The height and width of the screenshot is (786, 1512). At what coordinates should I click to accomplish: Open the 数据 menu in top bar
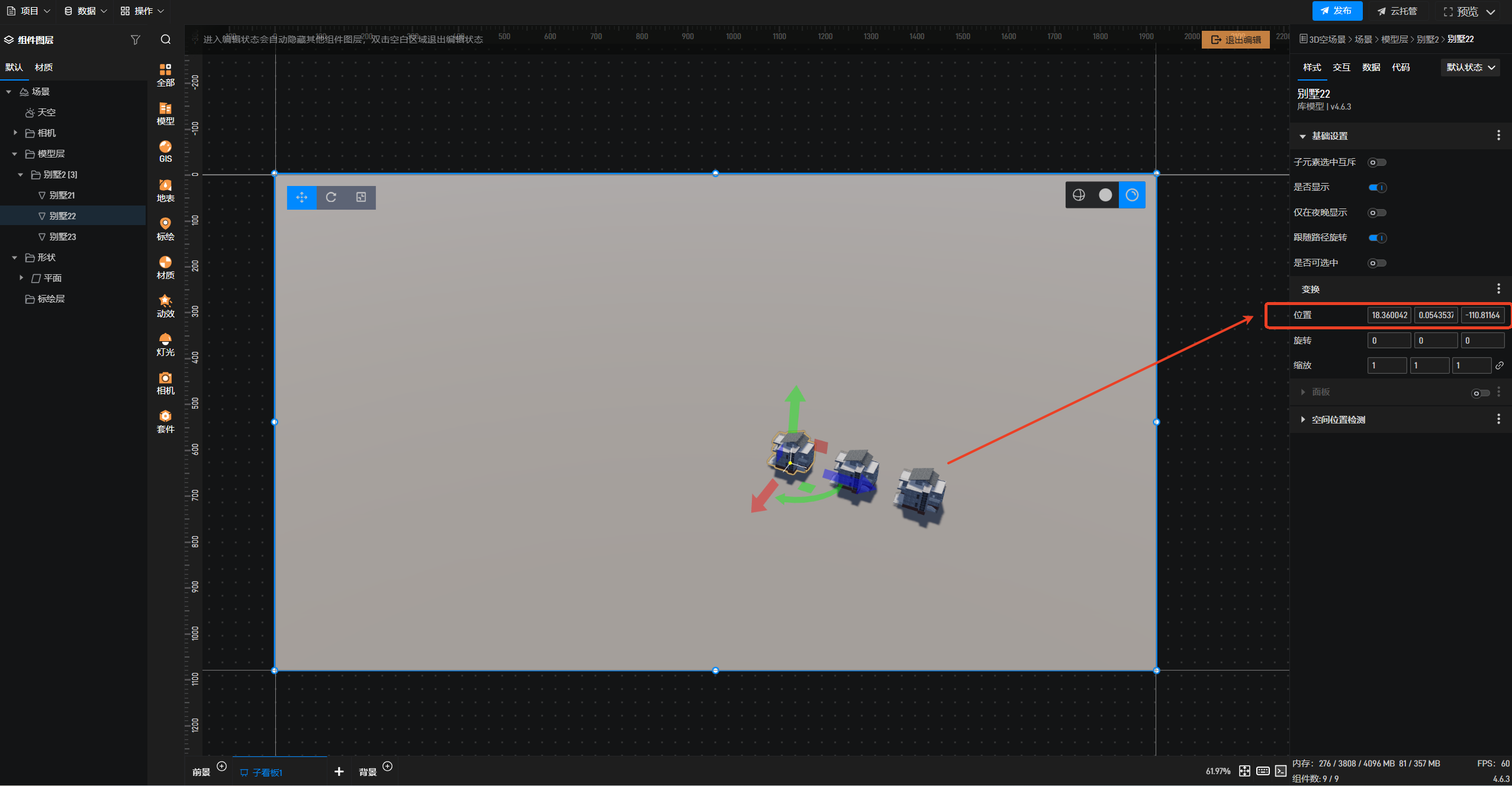[86, 11]
